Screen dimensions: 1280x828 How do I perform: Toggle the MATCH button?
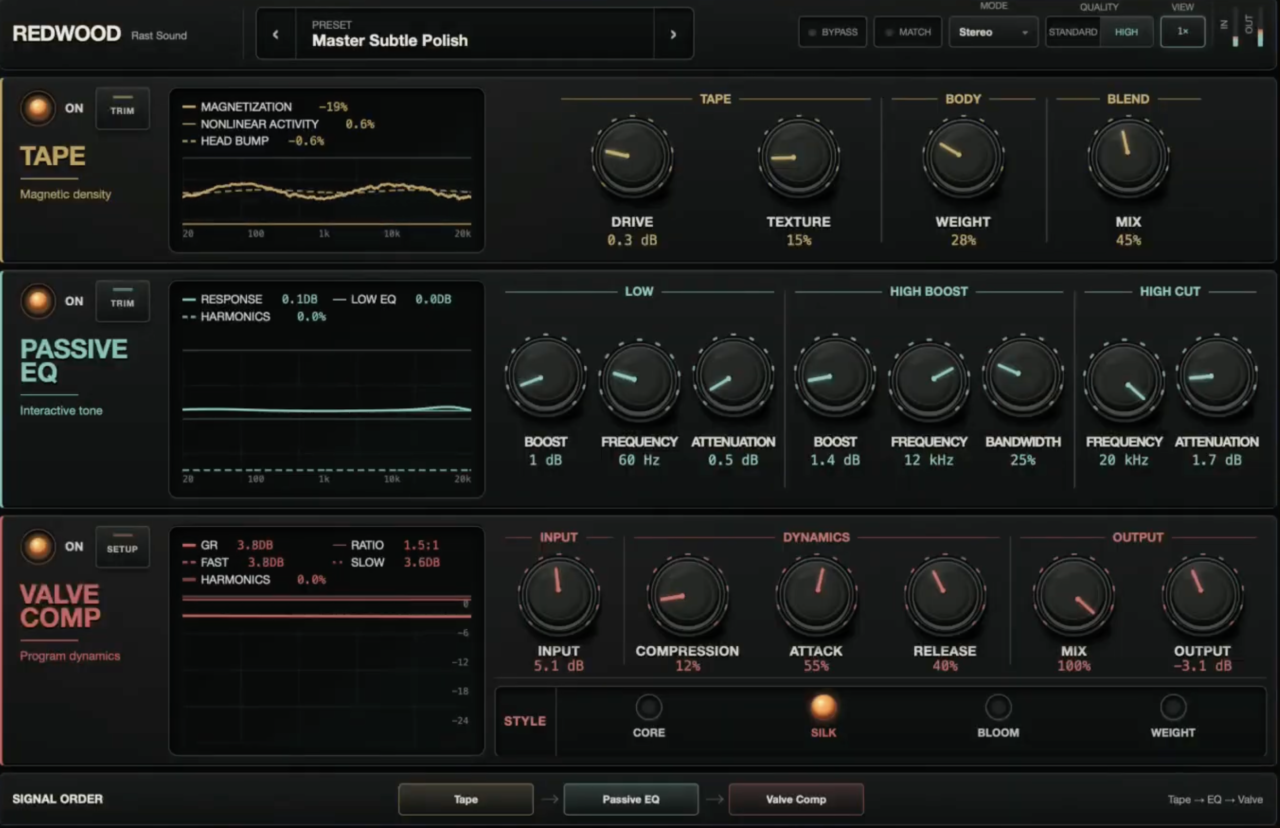tap(908, 32)
